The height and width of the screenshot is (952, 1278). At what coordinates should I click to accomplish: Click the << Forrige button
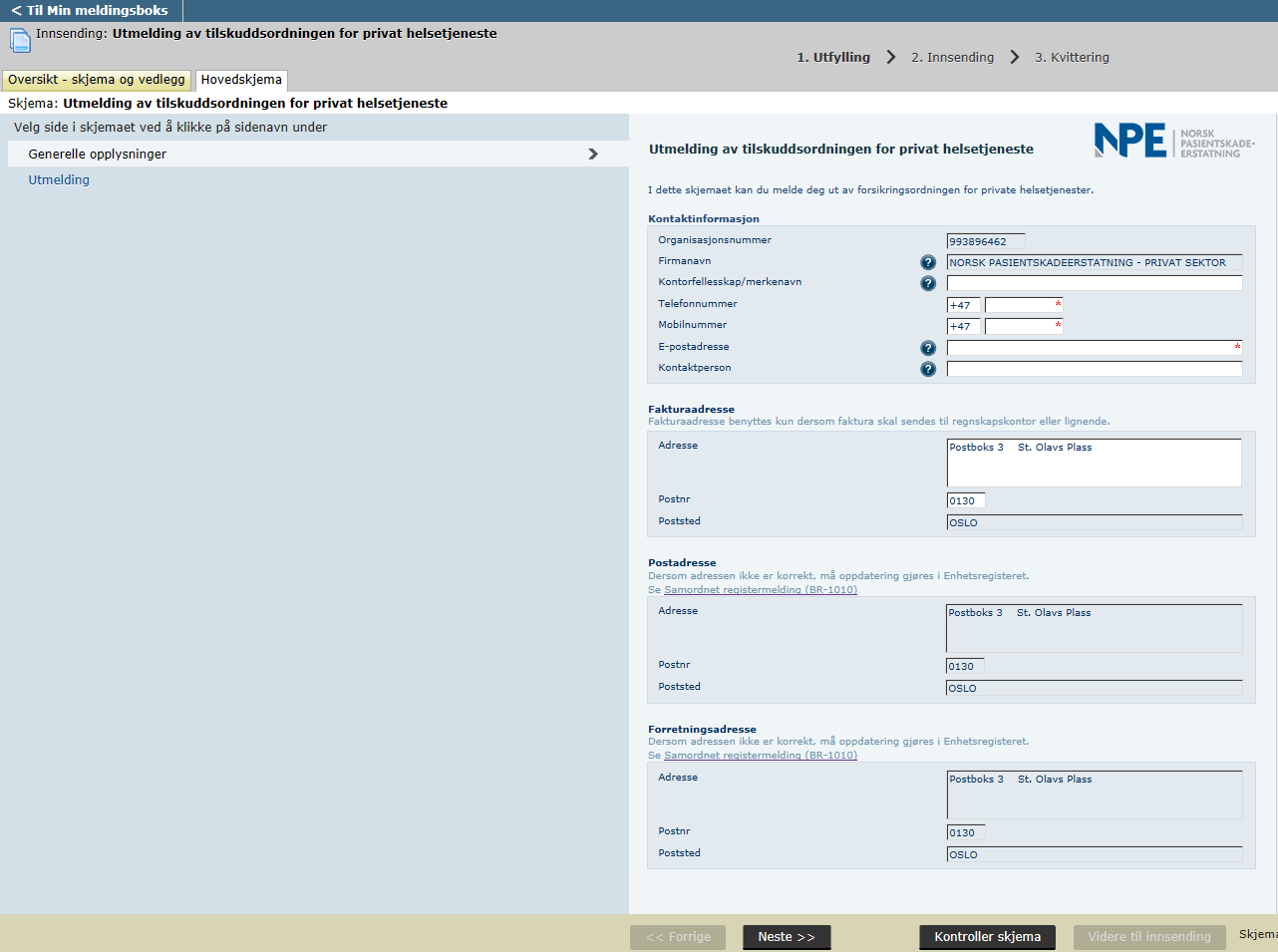point(679,937)
